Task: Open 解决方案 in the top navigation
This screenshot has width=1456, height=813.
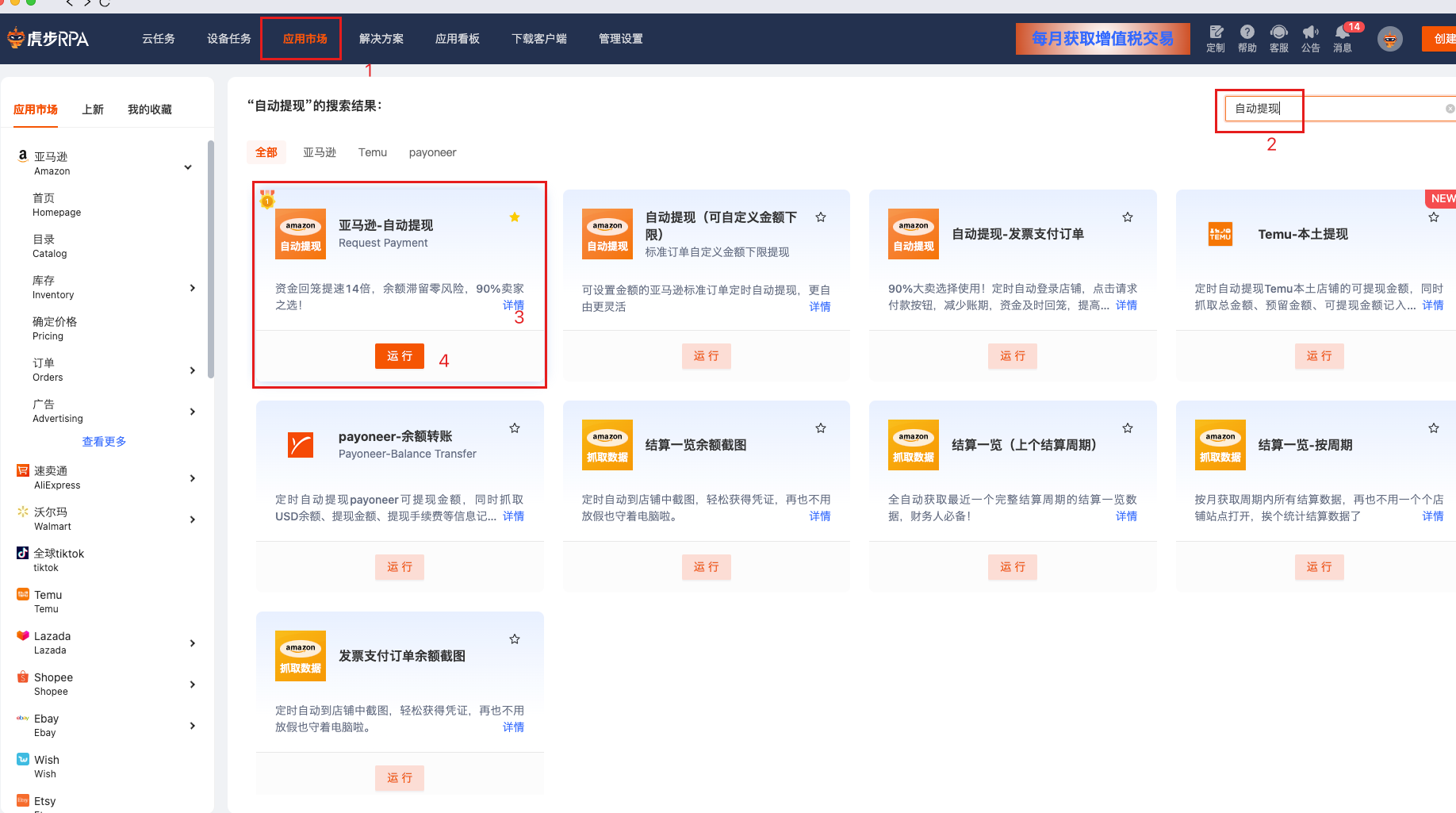Action: [x=381, y=39]
